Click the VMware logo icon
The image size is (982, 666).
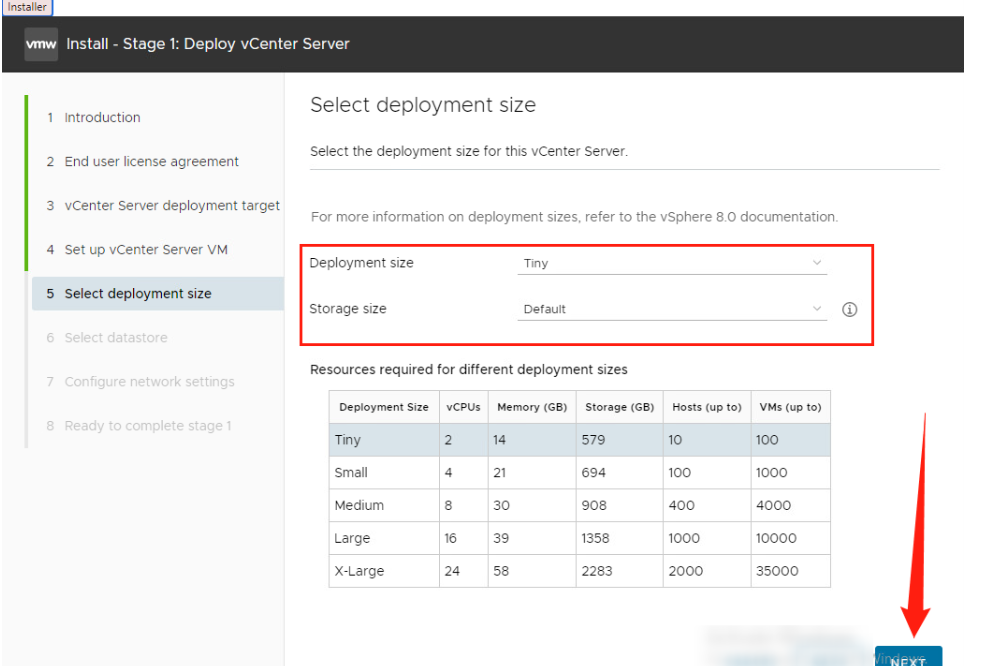40,44
